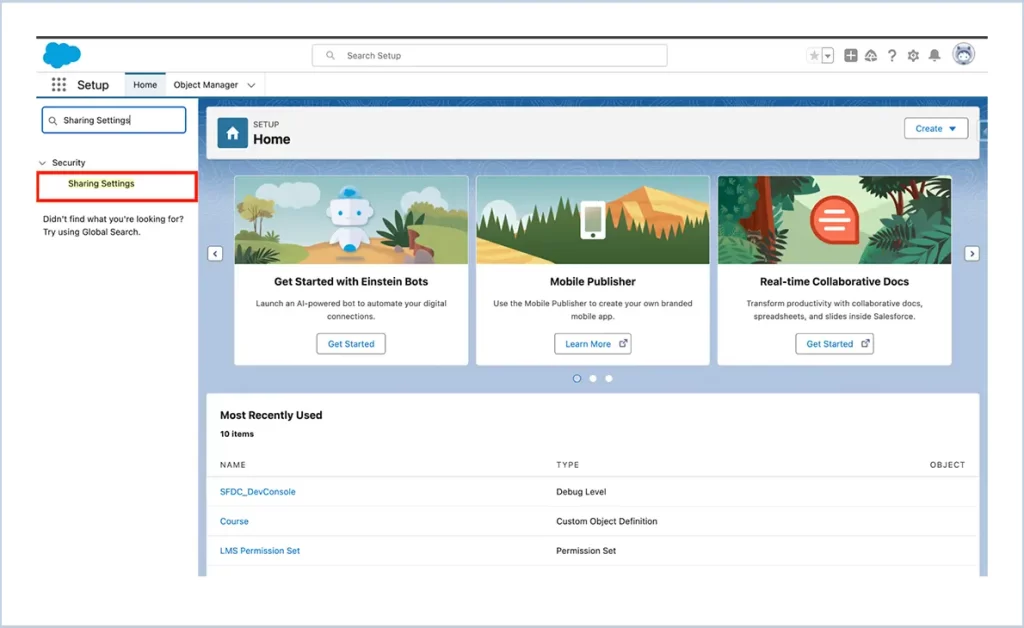
Task: Click the Custom Object Definition cell
Action: tap(607, 521)
